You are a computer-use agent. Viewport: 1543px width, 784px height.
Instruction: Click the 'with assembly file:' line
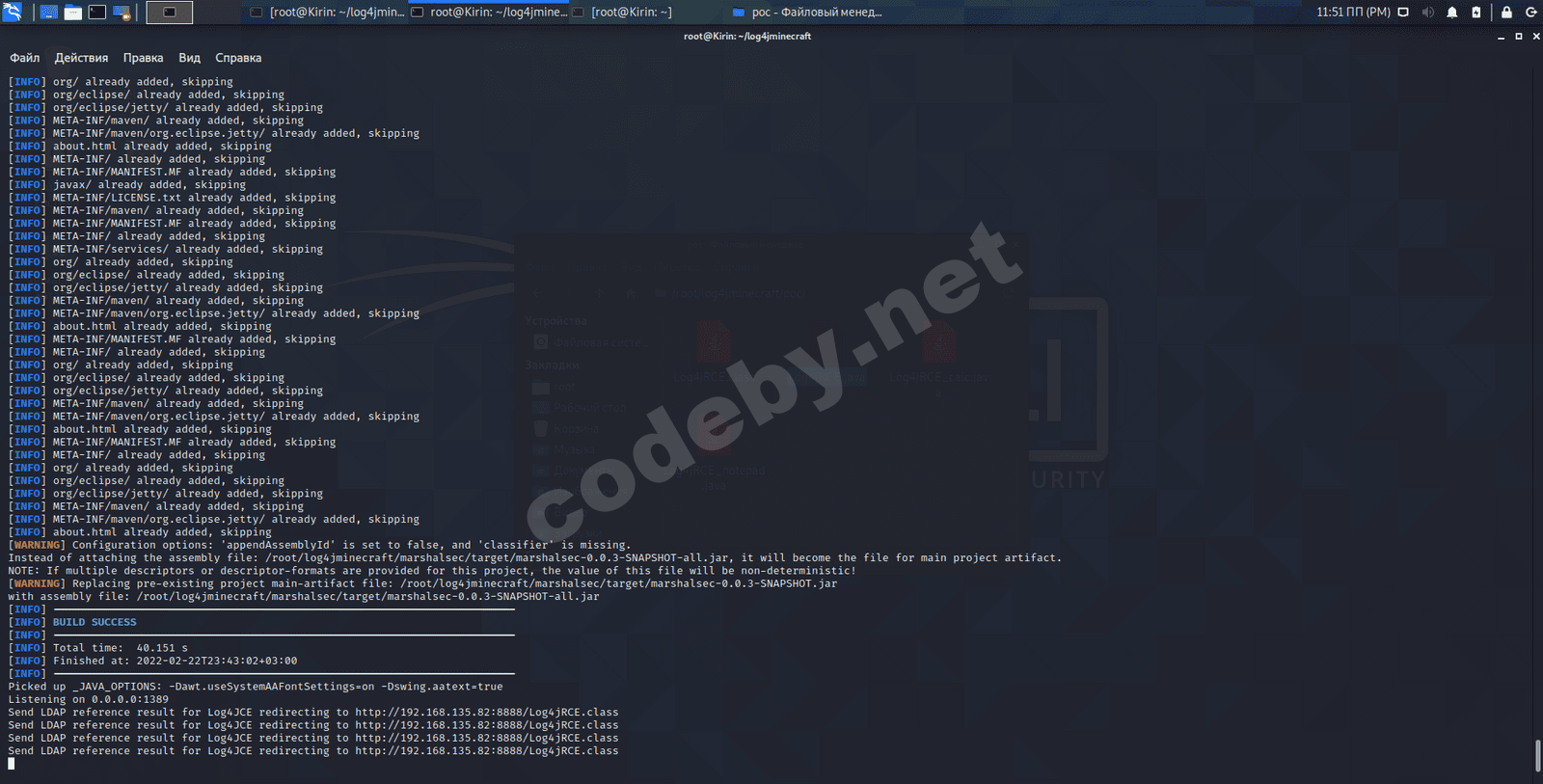click(304, 596)
